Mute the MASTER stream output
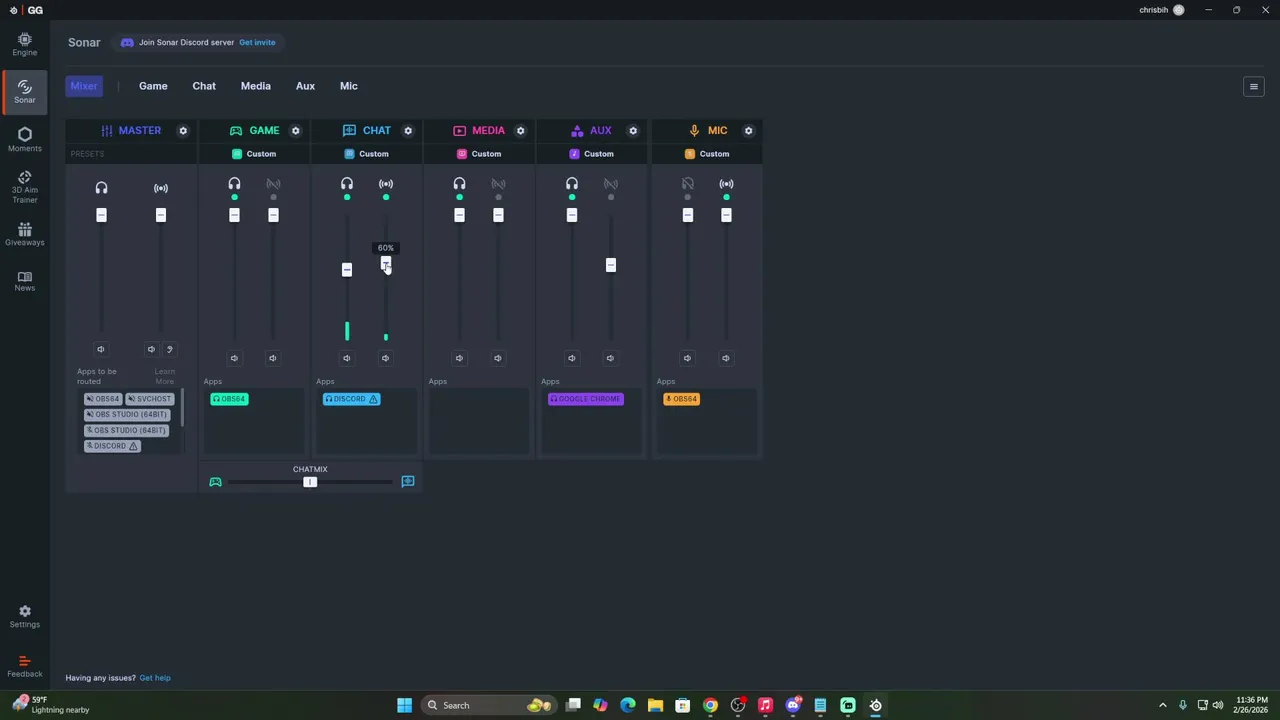This screenshot has width=1280, height=720. pos(151,349)
